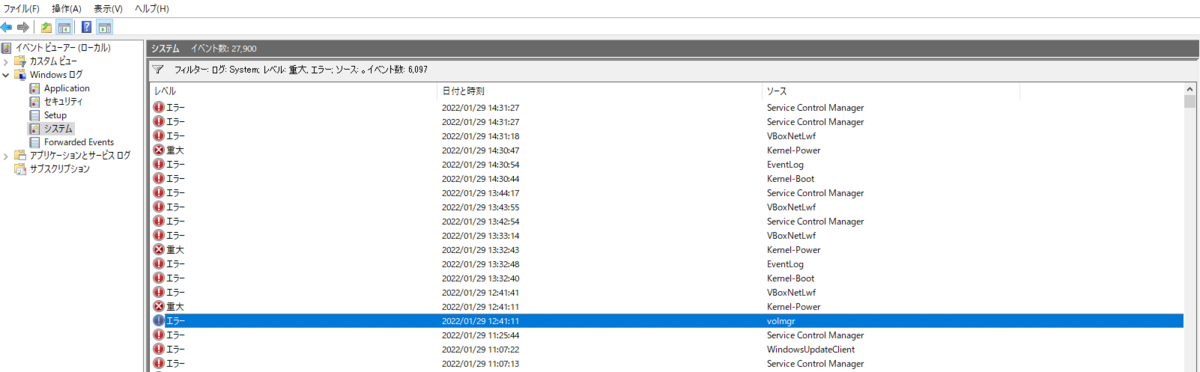Select the 11:07:13 Service Control Manager event
Viewport: 1200px width, 372px height.
click(x=667, y=363)
